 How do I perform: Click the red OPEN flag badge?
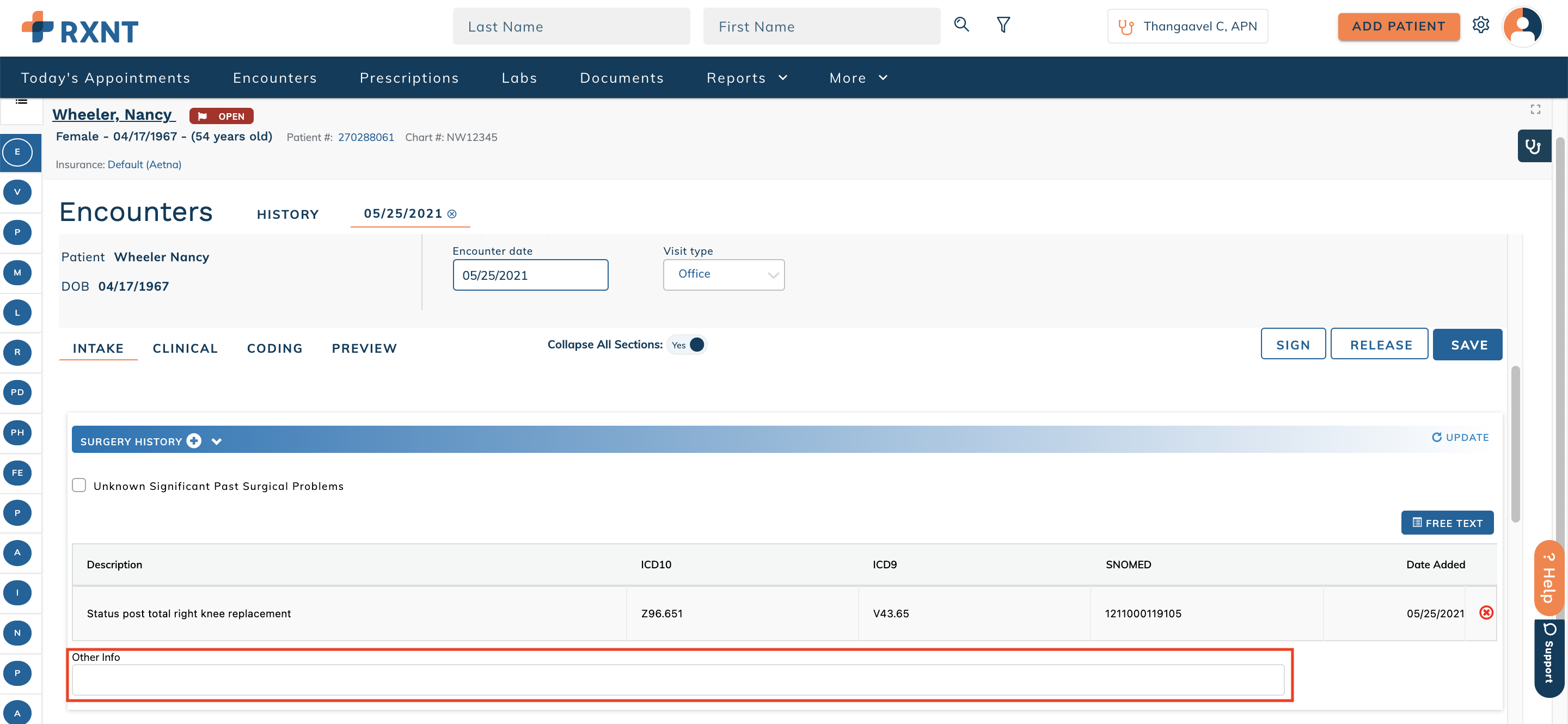pyautogui.click(x=222, y=116)
